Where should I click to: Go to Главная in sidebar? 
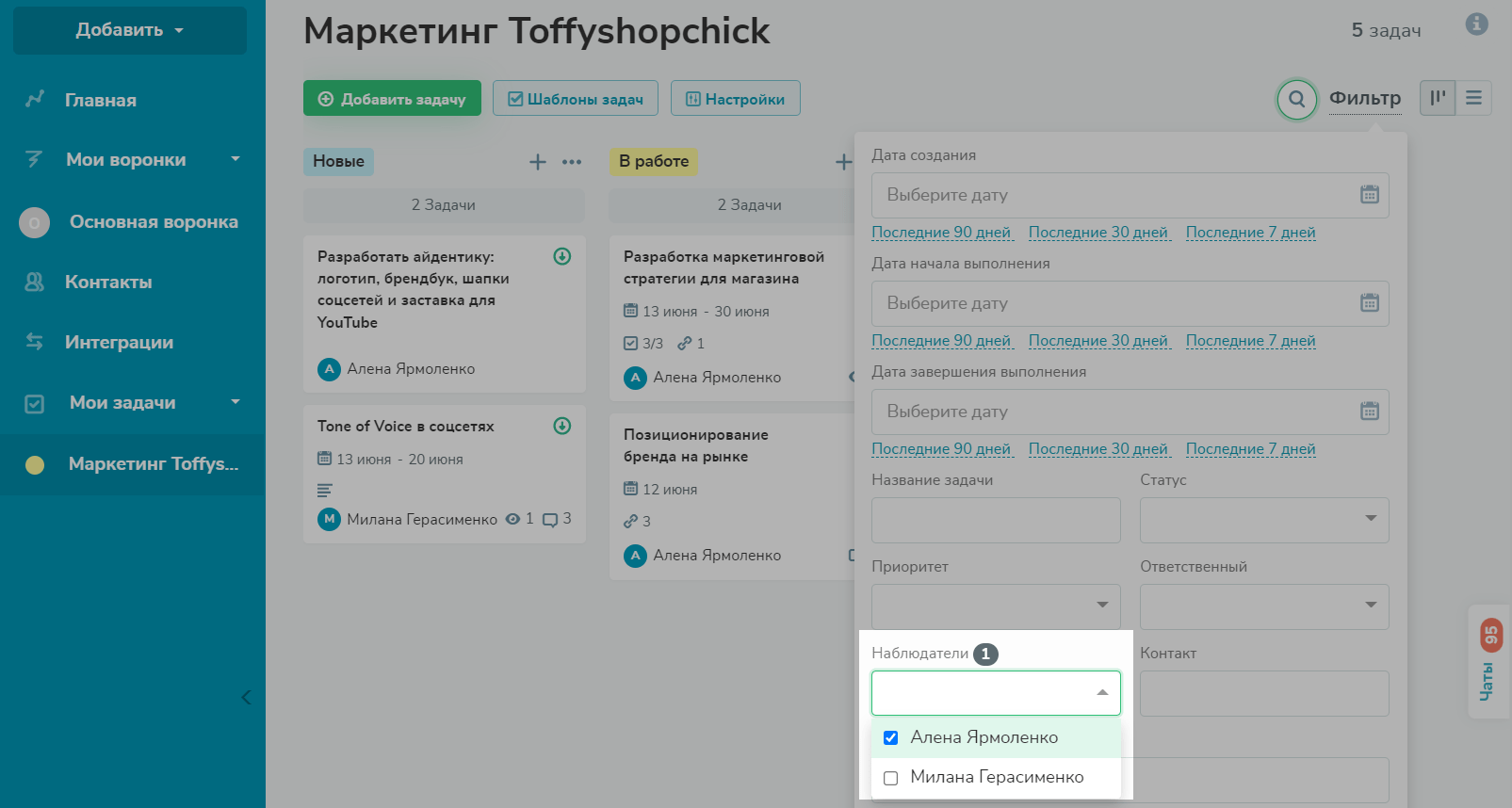point(101,100)
